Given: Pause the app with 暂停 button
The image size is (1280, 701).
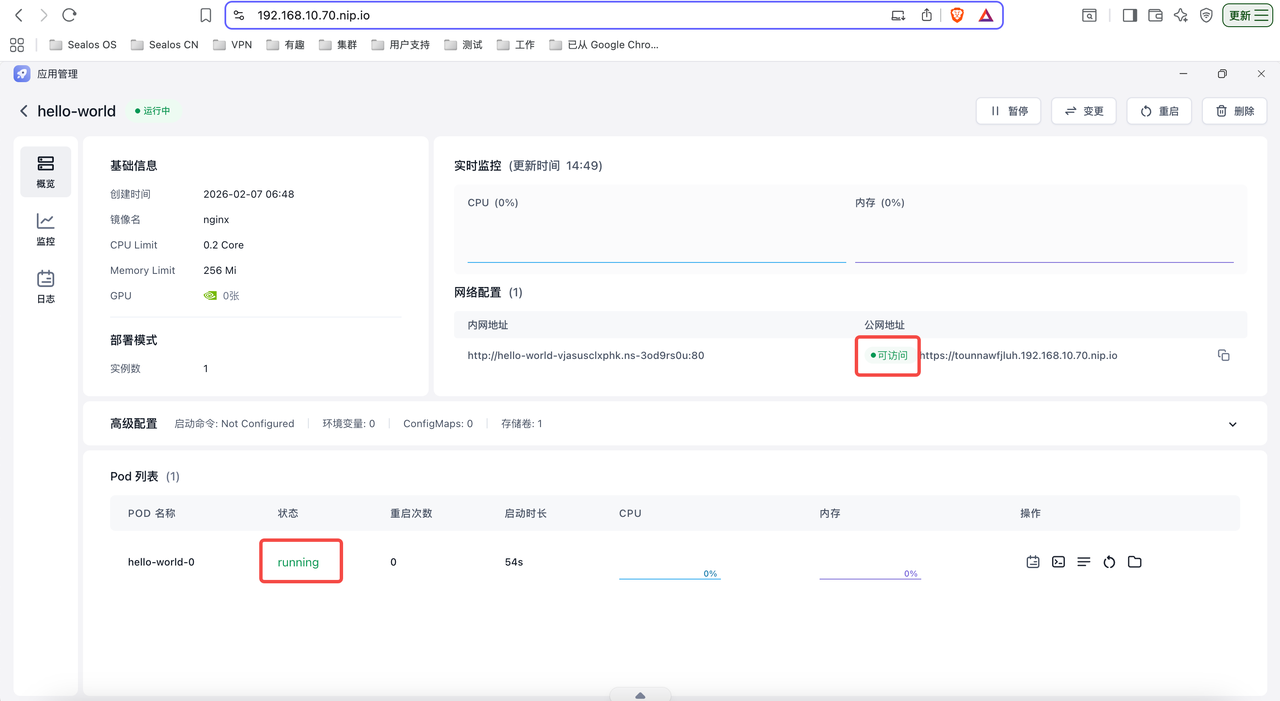Looking at the screenshot, I should (1008, 111).
